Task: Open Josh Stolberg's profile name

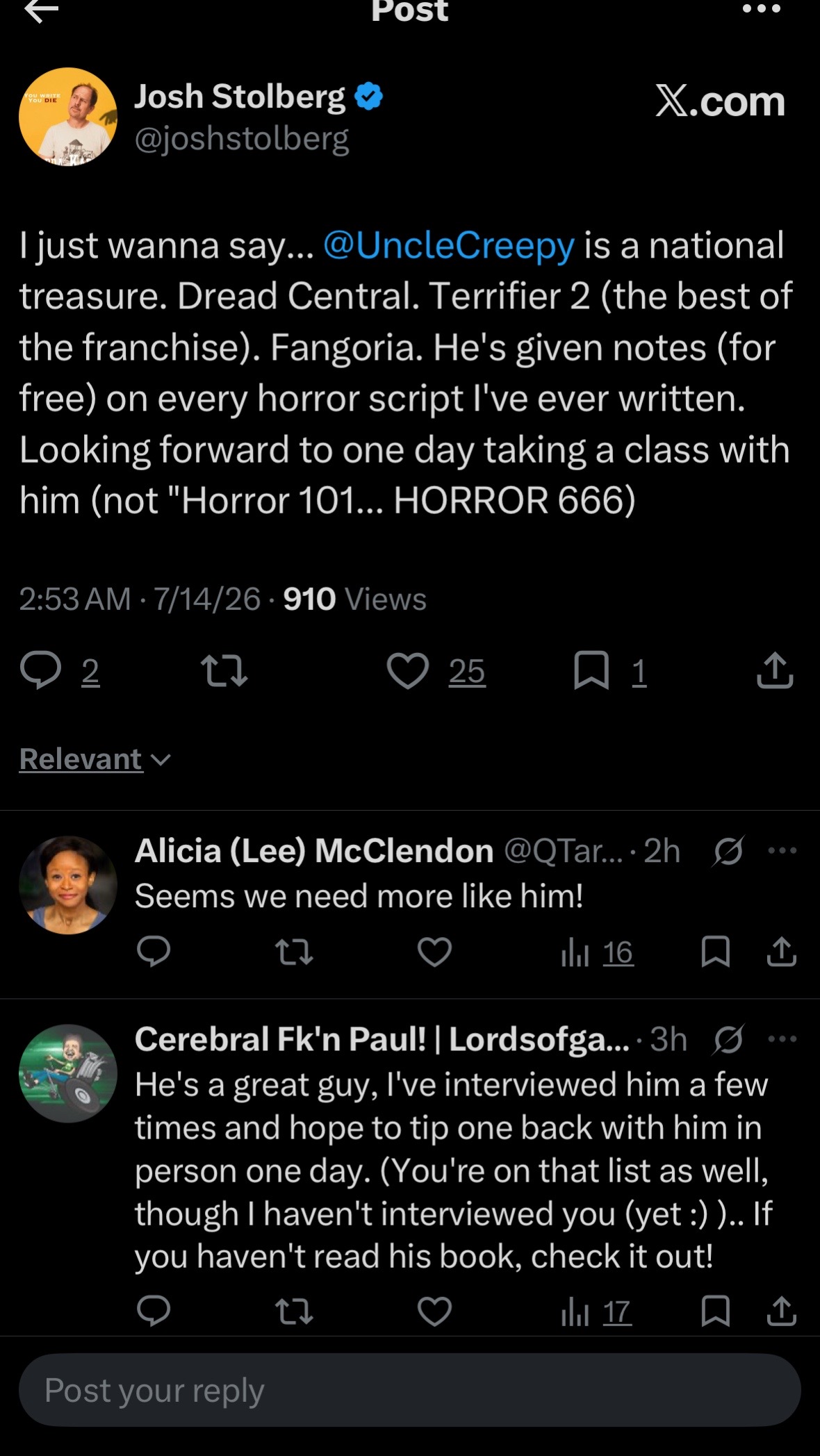Action: (240, 97)
